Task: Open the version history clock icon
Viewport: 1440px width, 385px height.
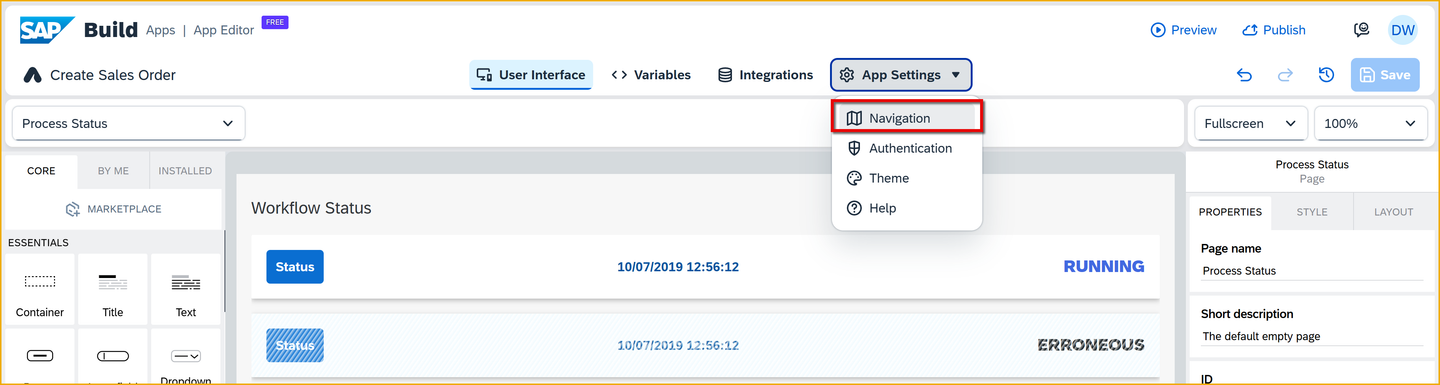Action: point(1326,75)
